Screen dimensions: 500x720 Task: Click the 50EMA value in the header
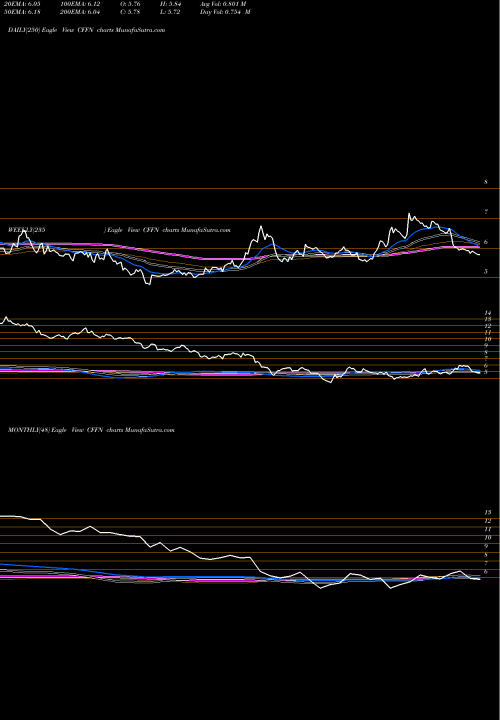(x=21, y=12)
